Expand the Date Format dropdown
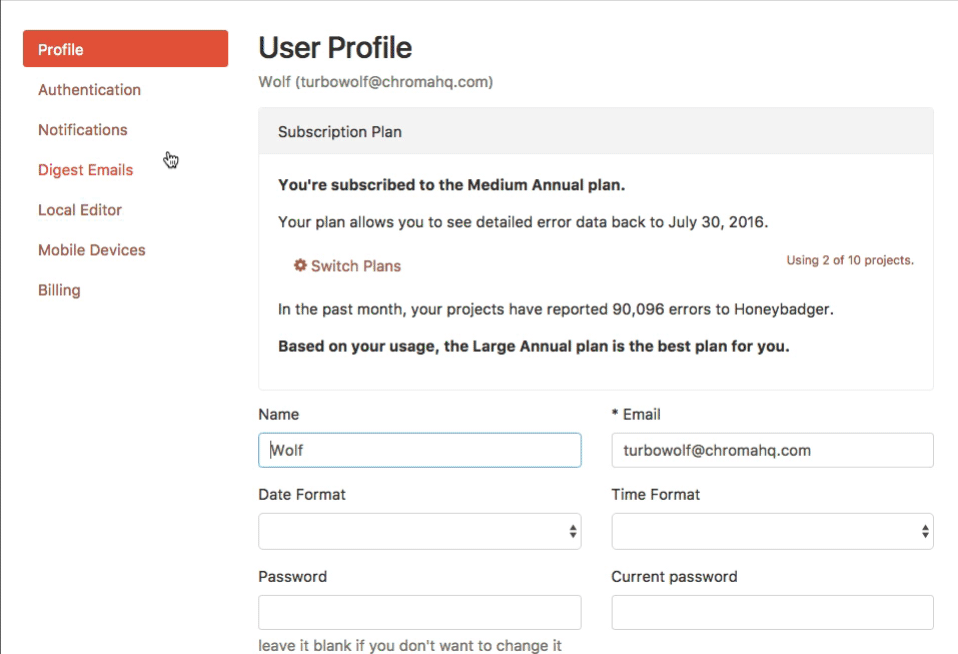The width and height of the screenshot is (958, 654). [419, 532]
